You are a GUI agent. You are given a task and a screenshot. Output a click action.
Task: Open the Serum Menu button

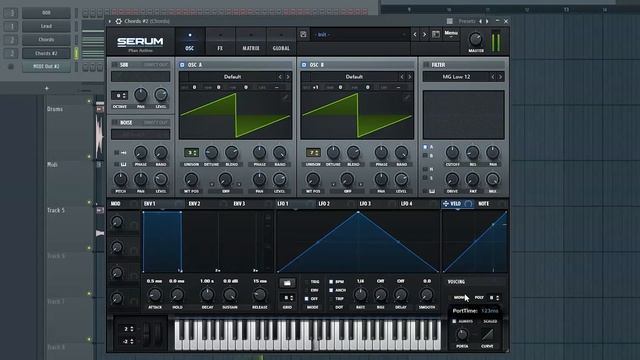(451, 33)
